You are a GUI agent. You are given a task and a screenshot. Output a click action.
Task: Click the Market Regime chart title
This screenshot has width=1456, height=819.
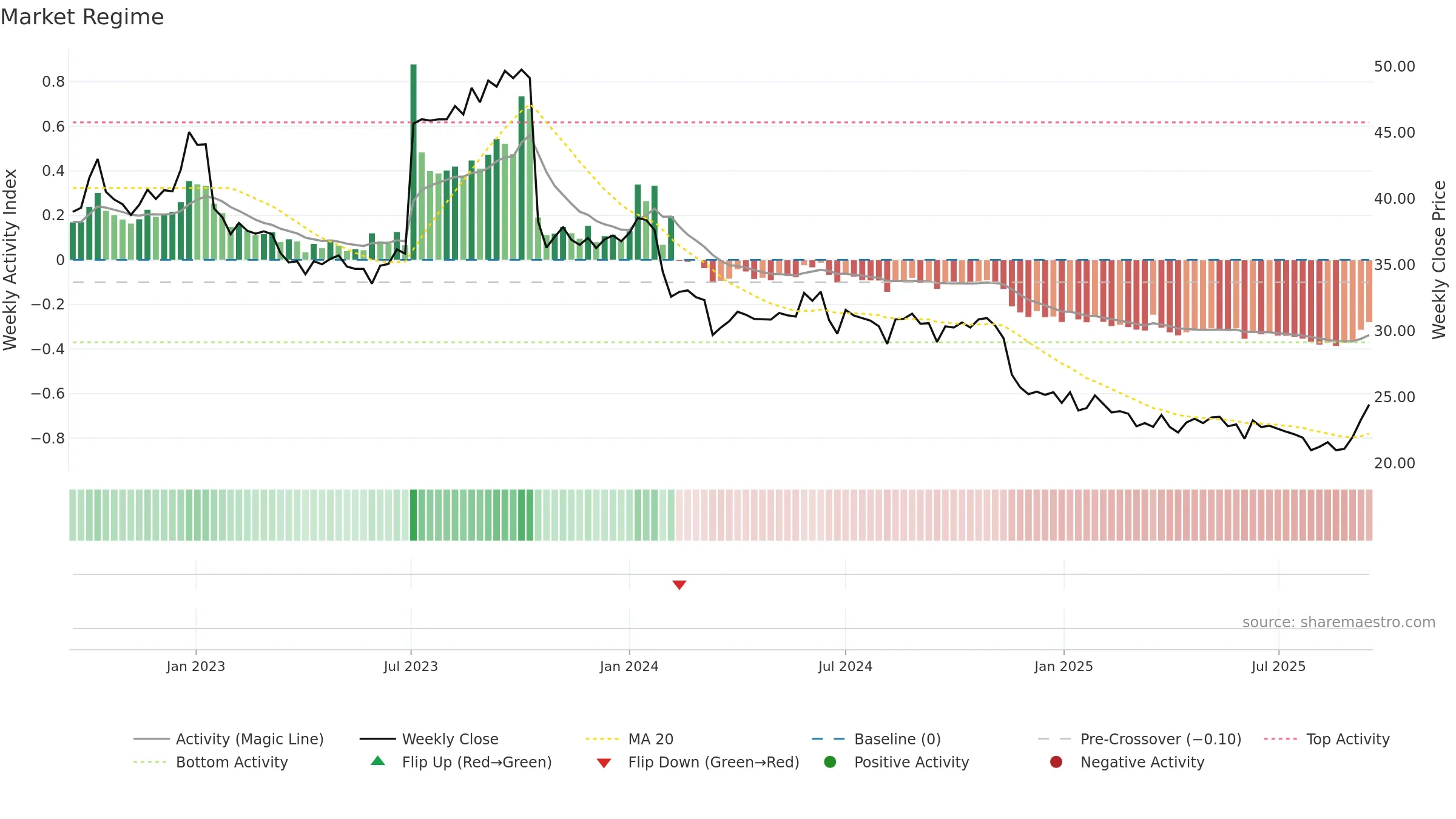click(x=82, y=17)
